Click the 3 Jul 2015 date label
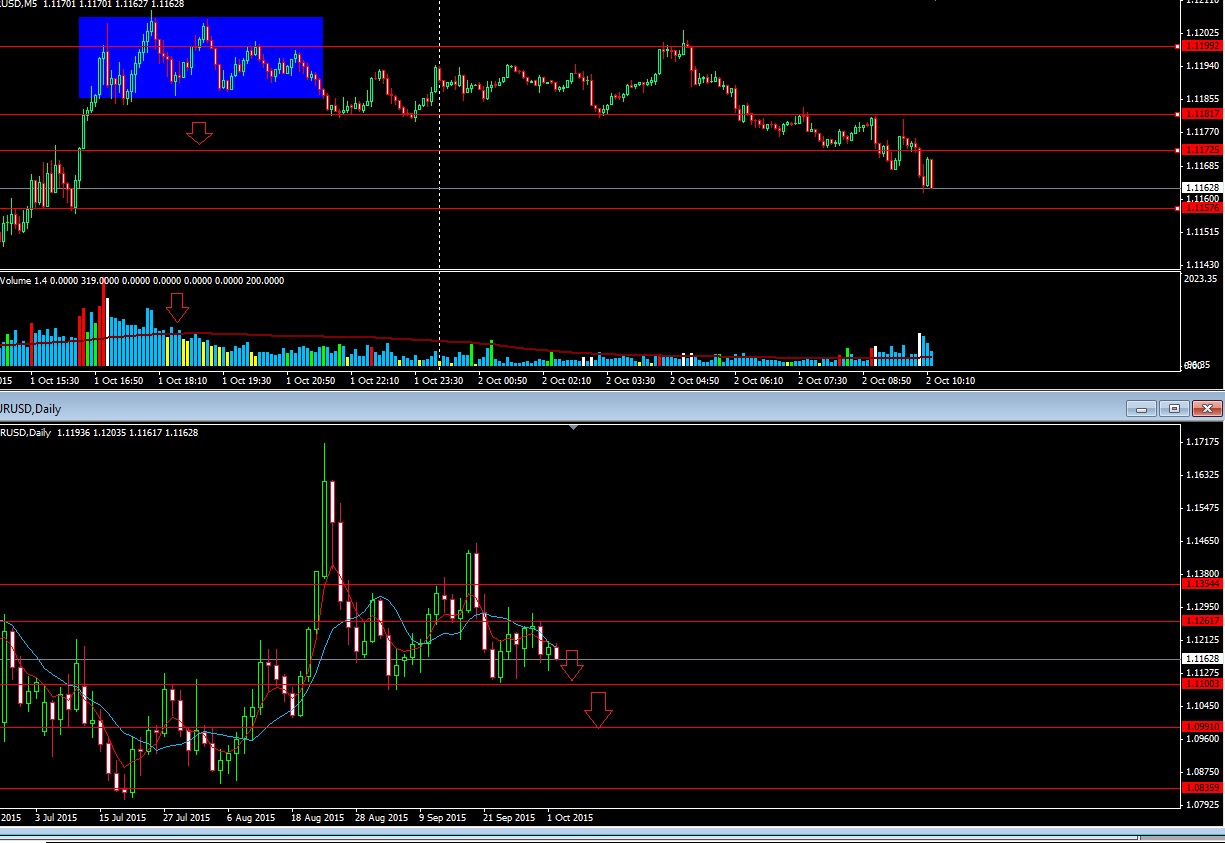 click(x=55, y=818)
